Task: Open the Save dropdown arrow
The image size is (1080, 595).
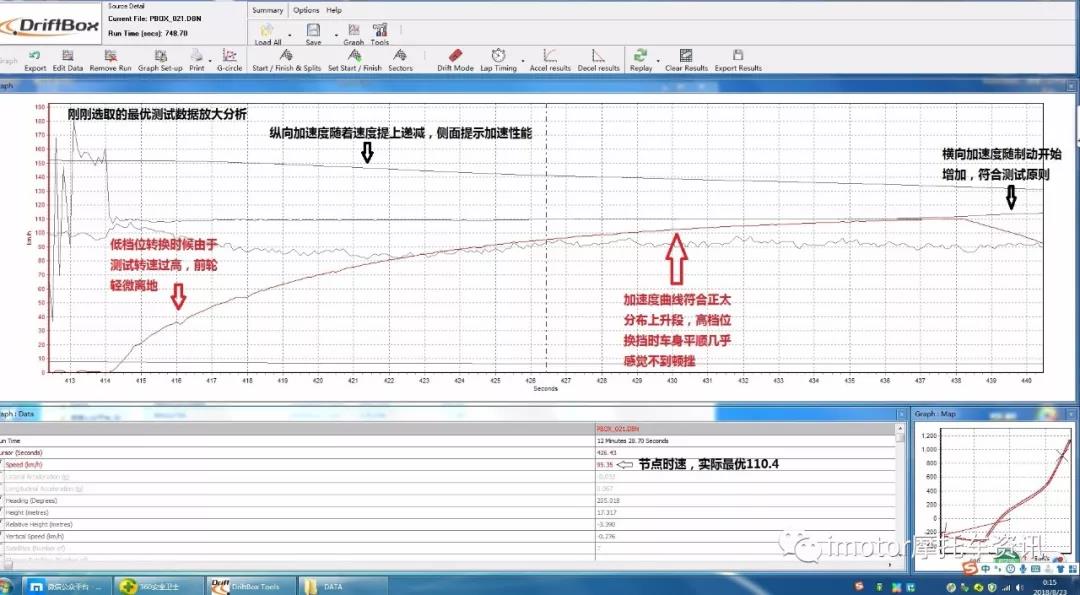Action: pos(335,33)
